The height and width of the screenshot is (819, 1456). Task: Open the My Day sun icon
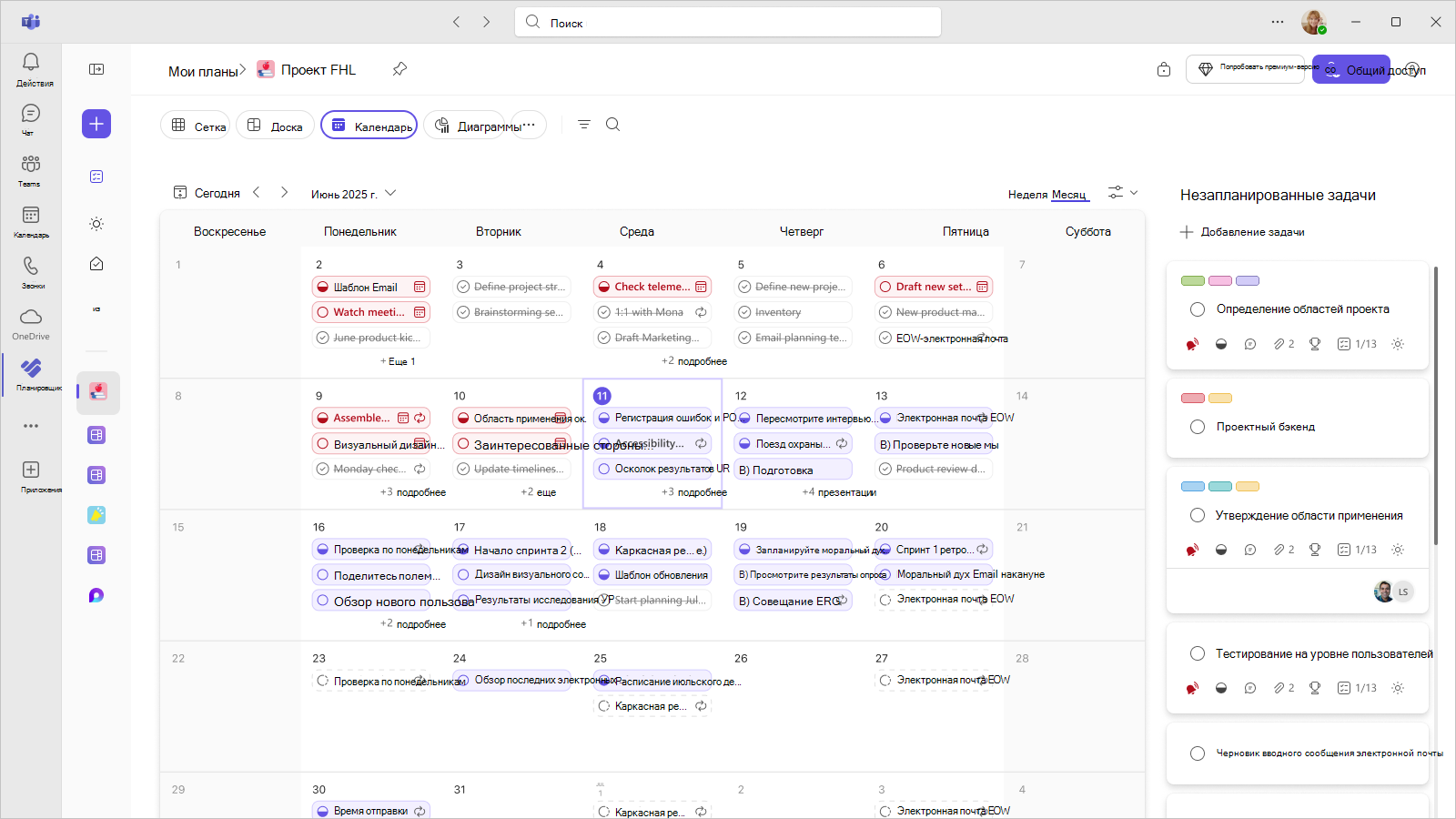(96, 224)
